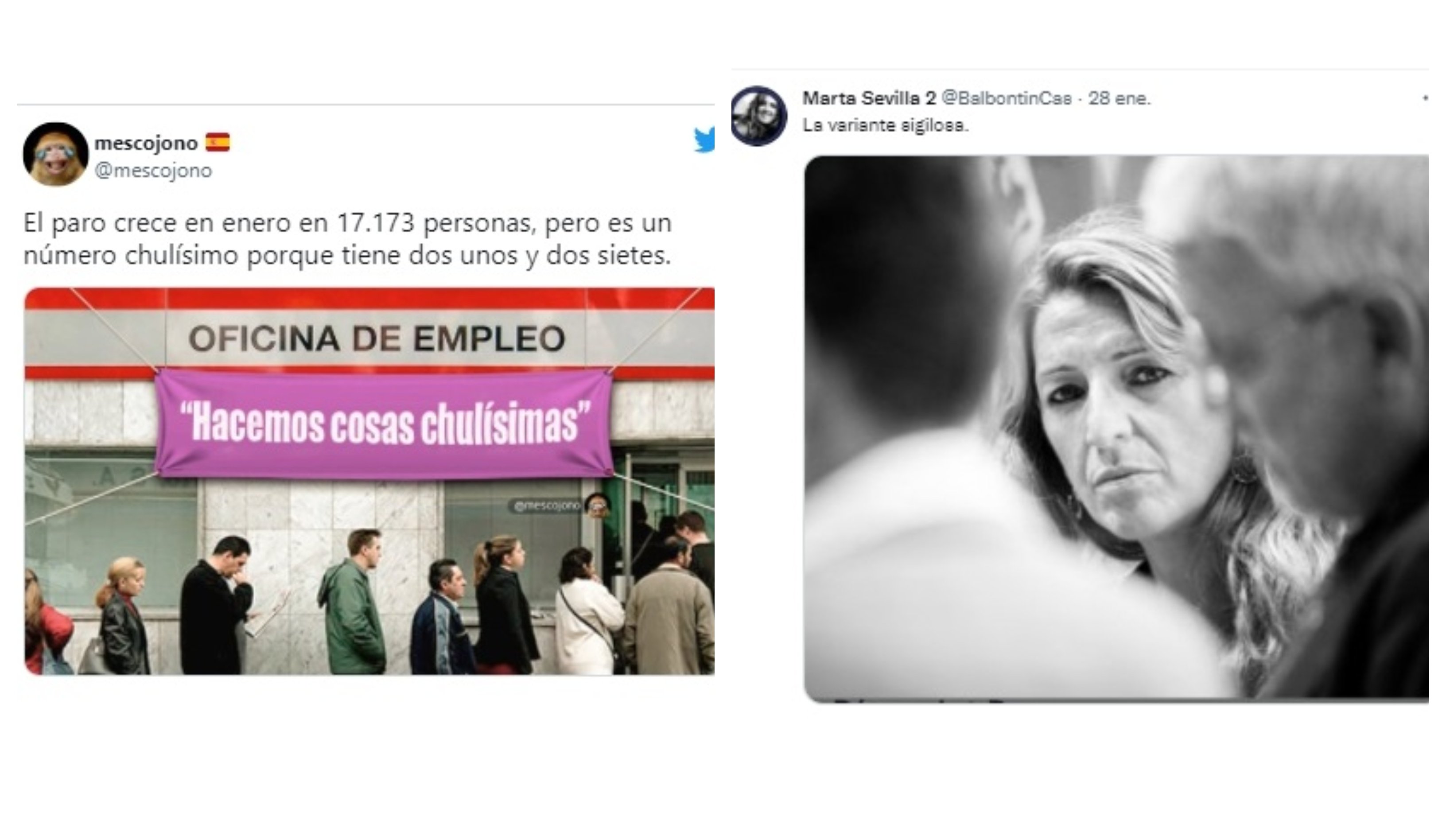The height and width of the screenshot is (840, 1446).
Task: Click the tweet text about 17.173 personas
Action: [x=347, y=239]
